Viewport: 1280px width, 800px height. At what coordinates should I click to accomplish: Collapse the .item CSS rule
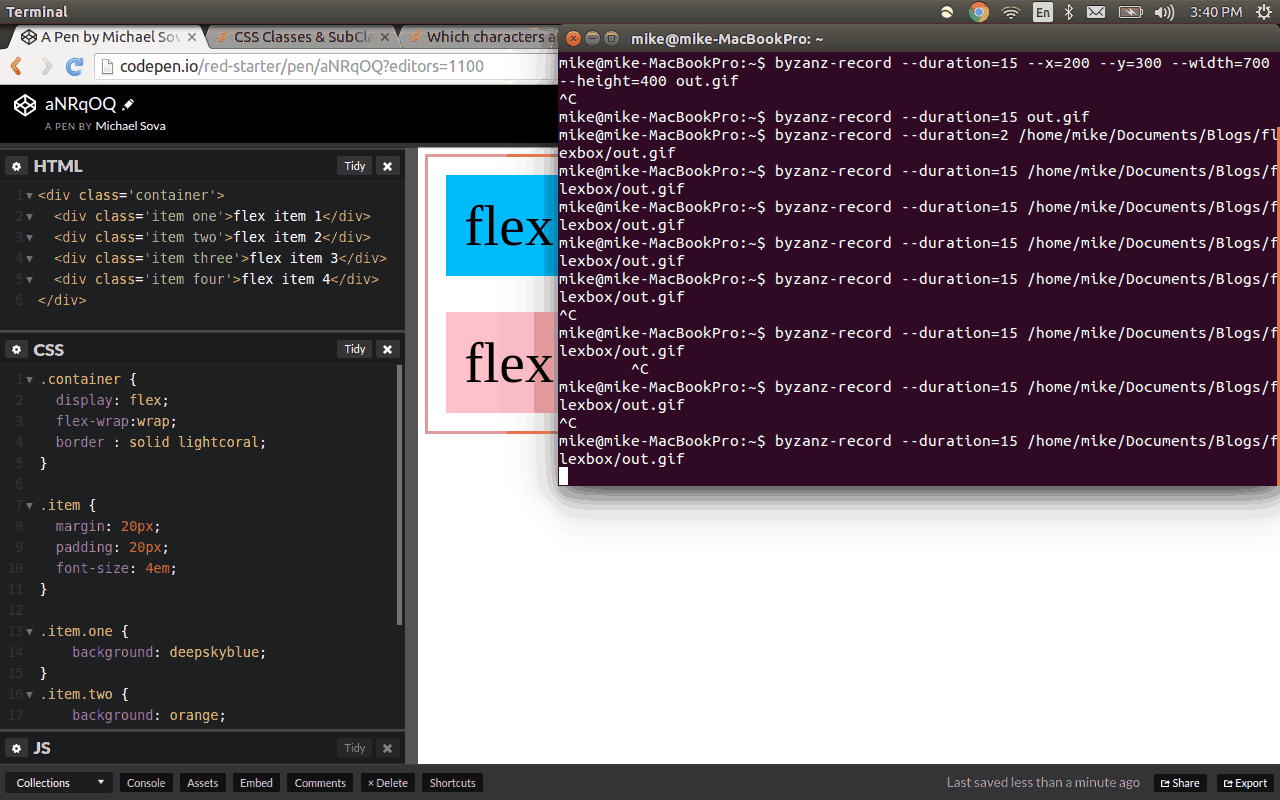pos(30,505)
